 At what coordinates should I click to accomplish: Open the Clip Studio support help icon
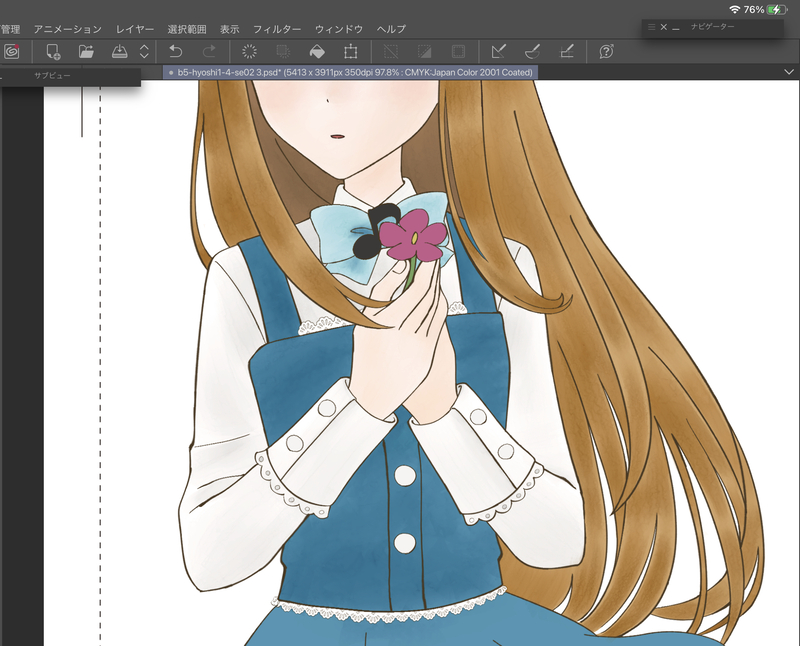(x=606, y=51)
